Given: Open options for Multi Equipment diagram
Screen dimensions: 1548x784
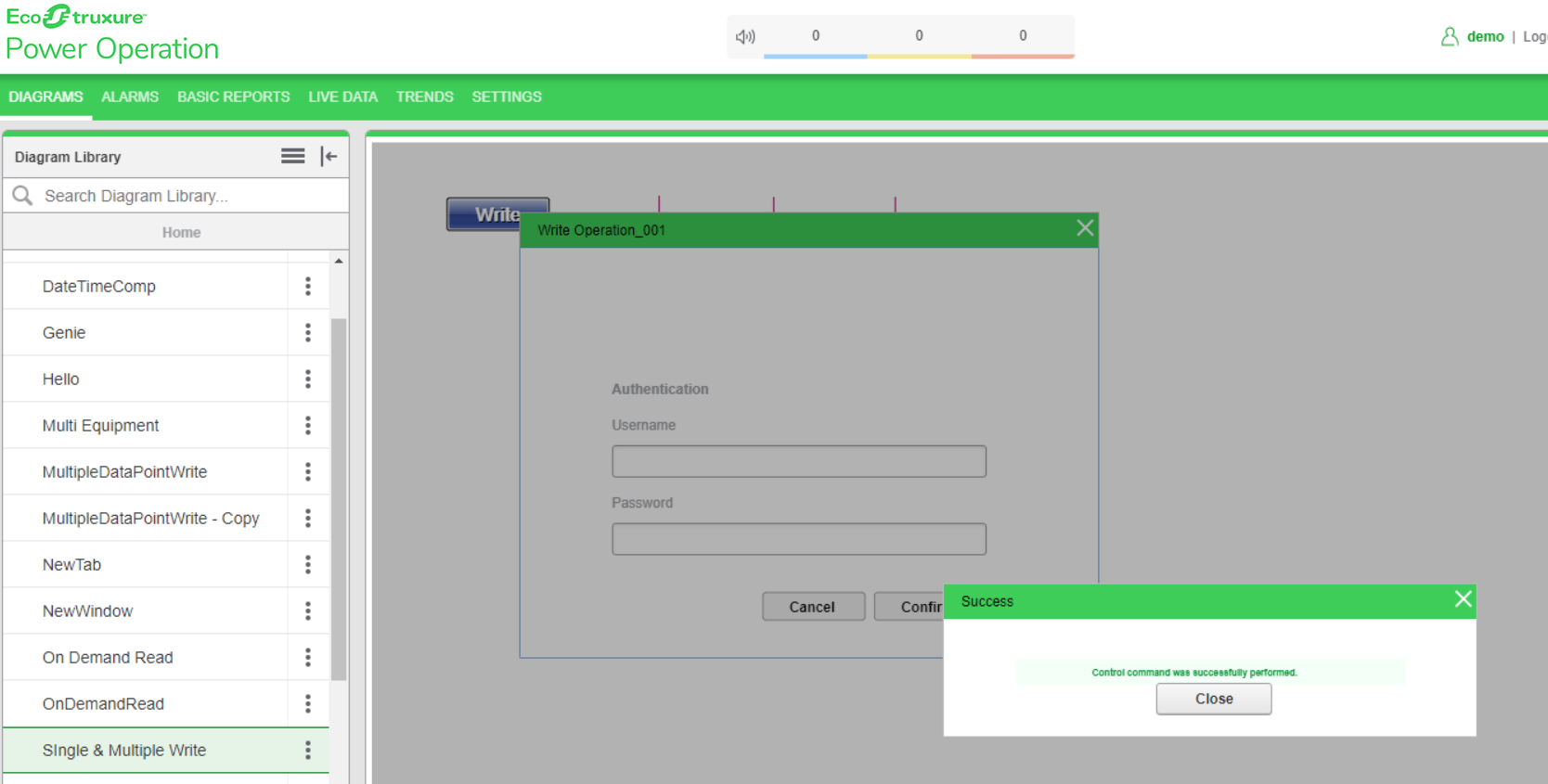Looking at the screenshot, I should (308, 426).
